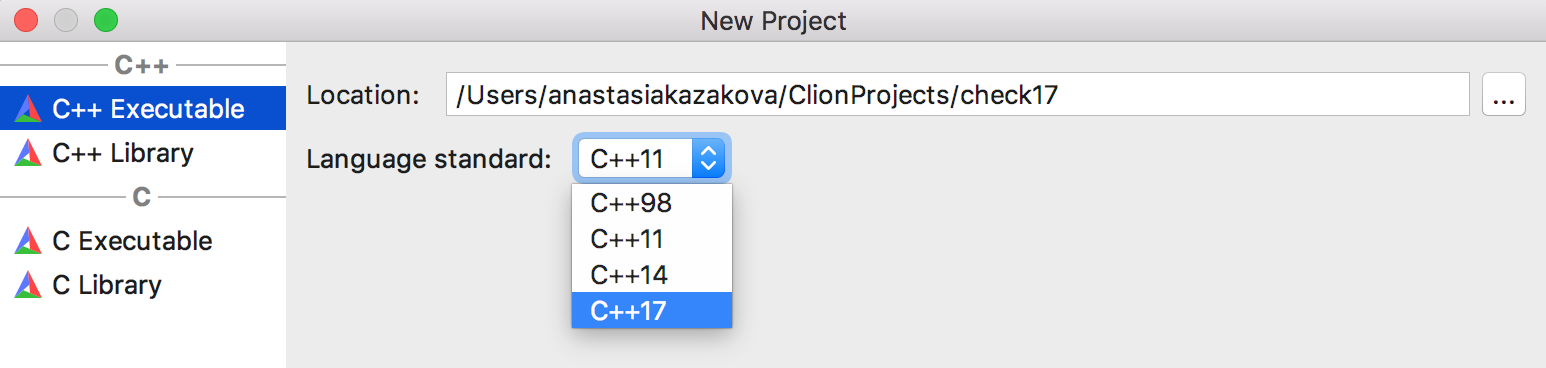This screenshot has height=368, width=1546.
Task: Click the C Executable CMake icon
Action: click(28, 241)
